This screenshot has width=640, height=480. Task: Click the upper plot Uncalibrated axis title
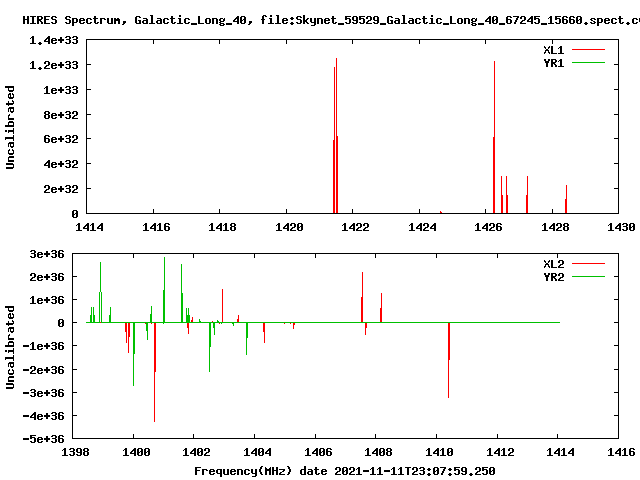click(x=10, y=127)
